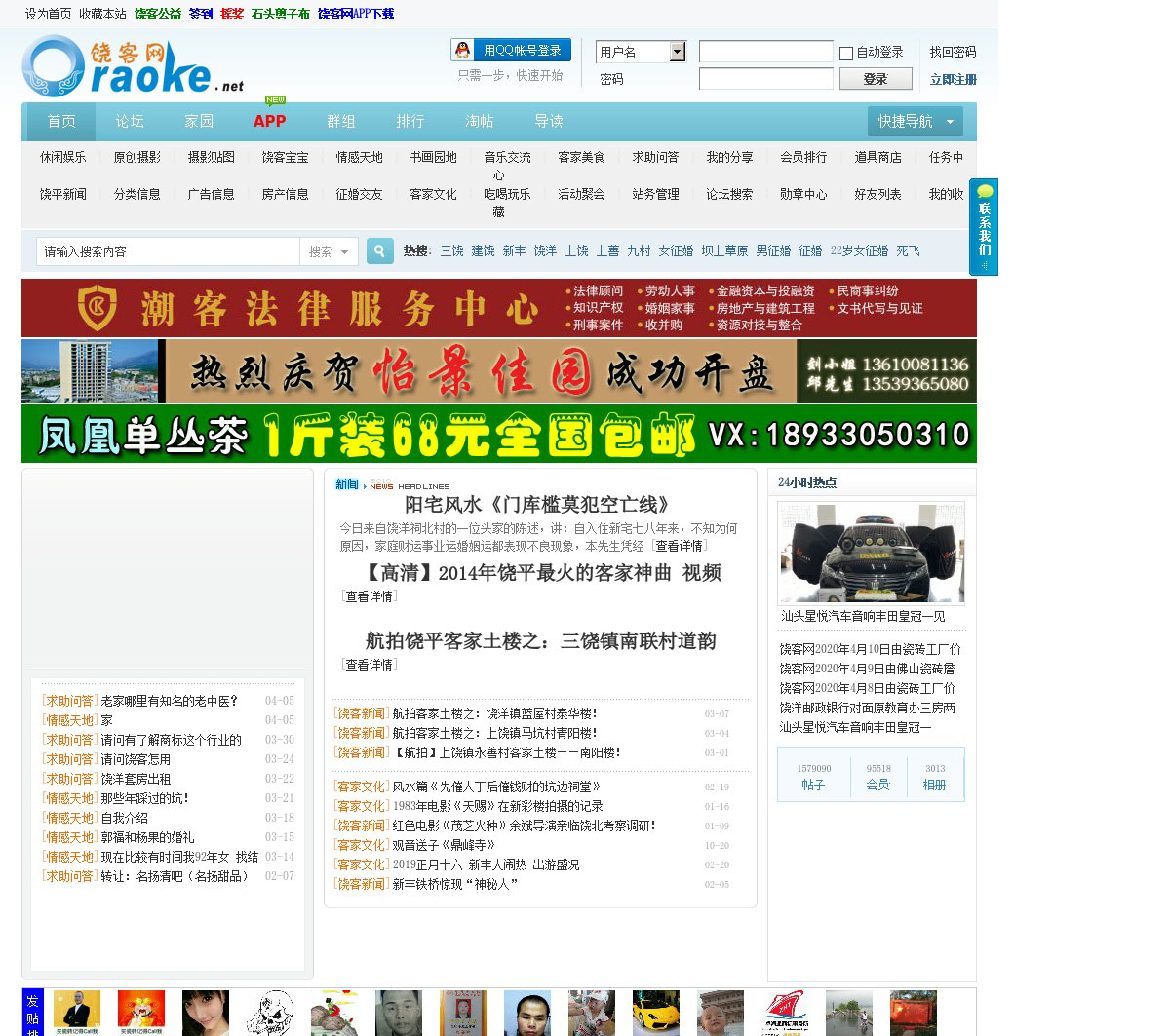
Task: Click the skull drawing avatar thumbnail
Action: pos(269,1013)
